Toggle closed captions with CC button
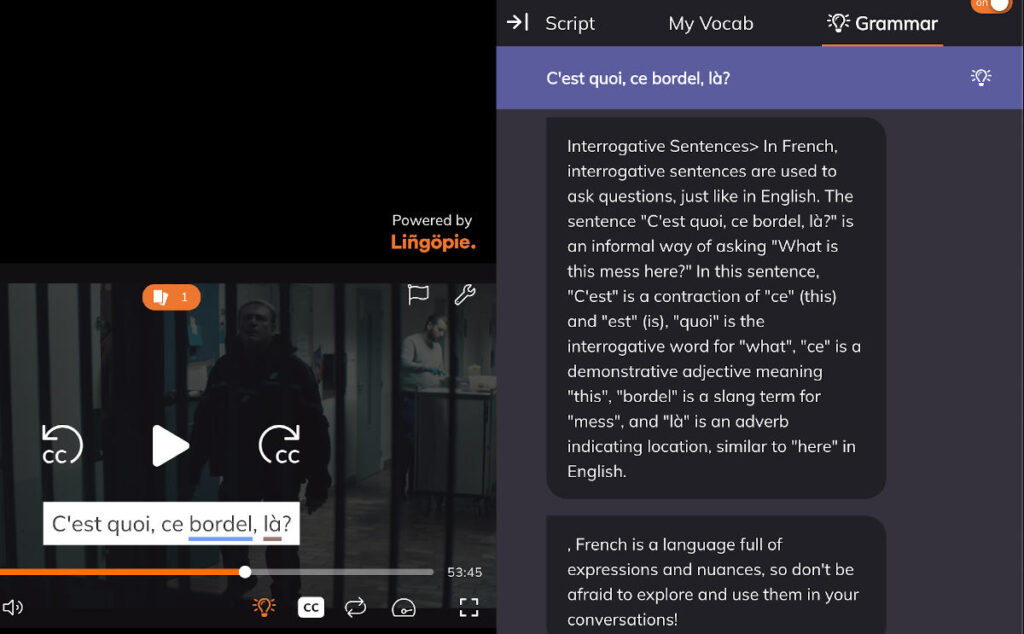The width and height of the screenshot is (1024, 634). click(x=311, y=607)
